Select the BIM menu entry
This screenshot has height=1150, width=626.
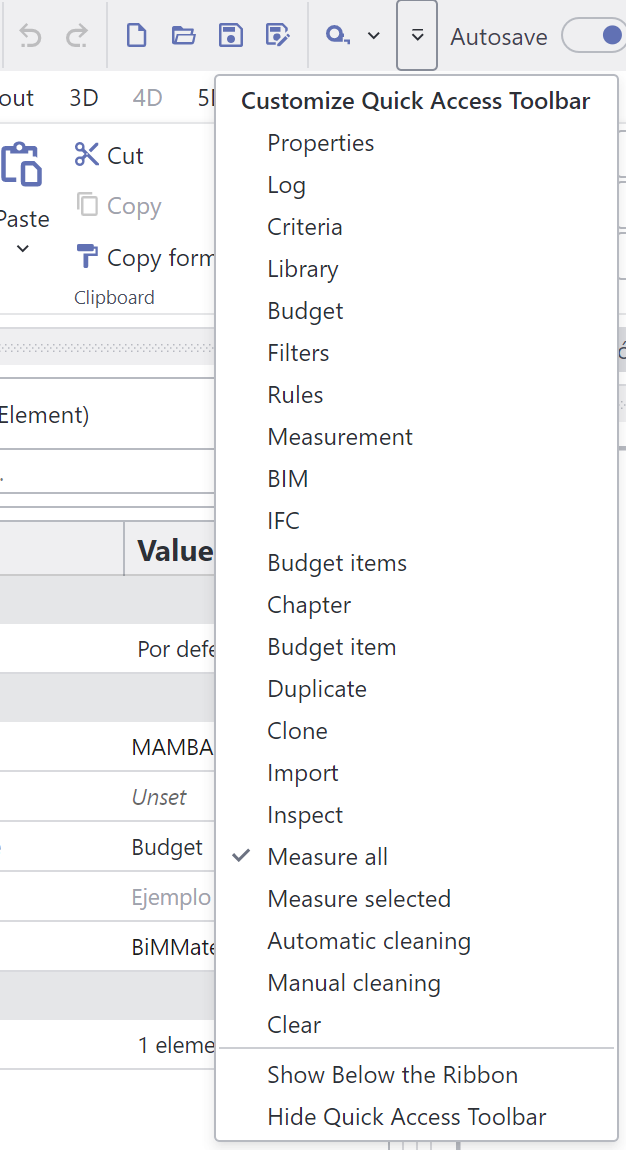tap(416, 479)
